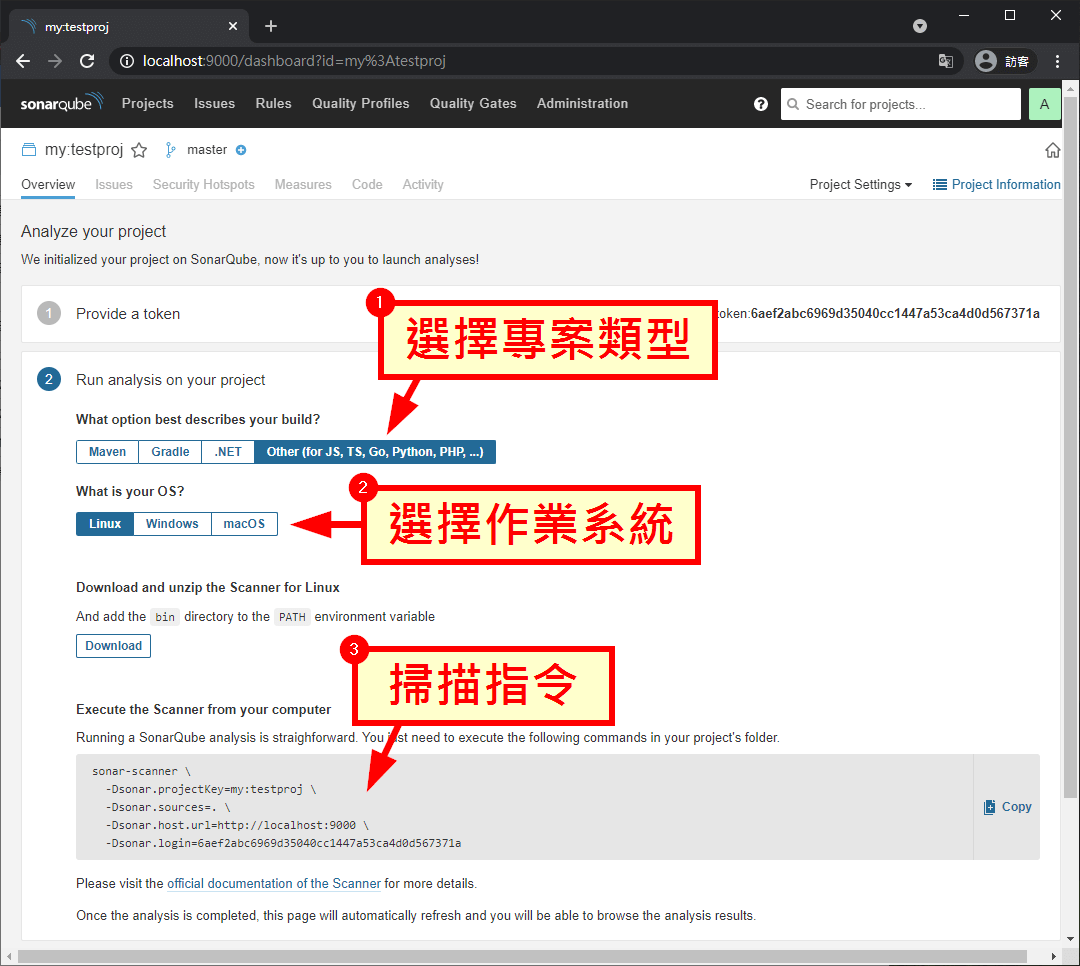
Task: Choose Linux as the OS
Action: [x=105, y=524]
